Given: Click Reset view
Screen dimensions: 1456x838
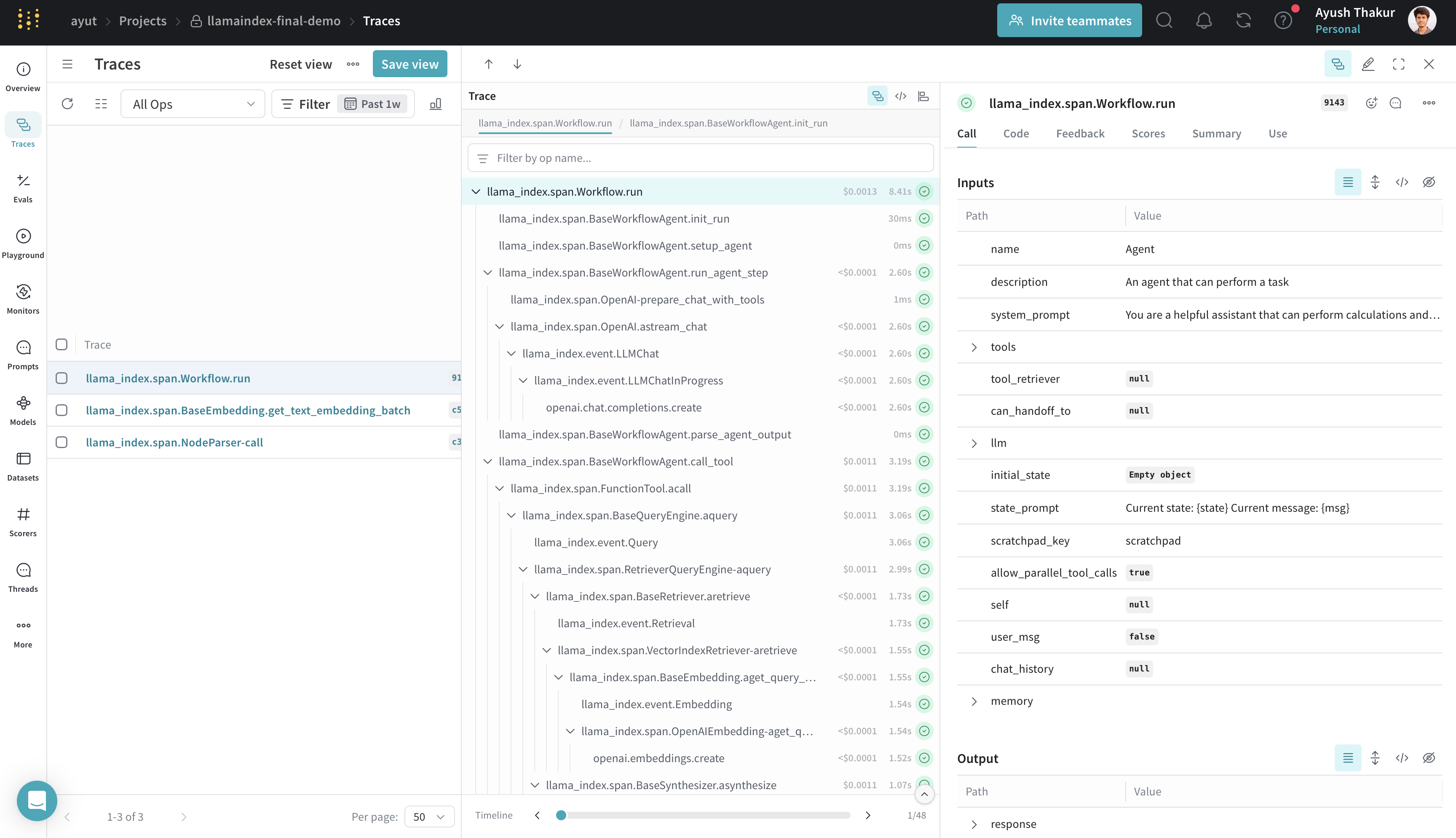Looking at the screenshot, I should click(301, 64).
